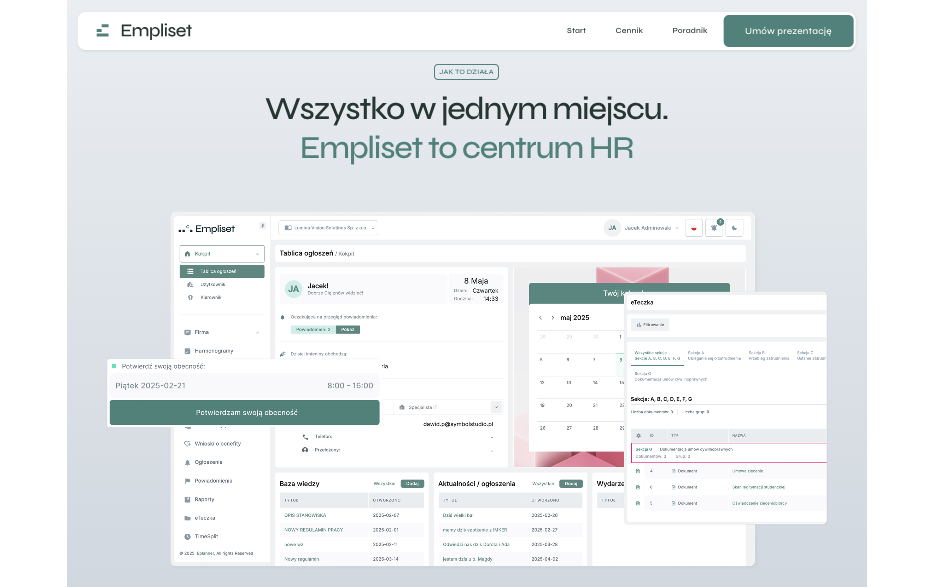Image resolution: width=928 pixels, height=587 pixels.
Task: Switch to the Sekcja G tab
Action: coord(671,376)
